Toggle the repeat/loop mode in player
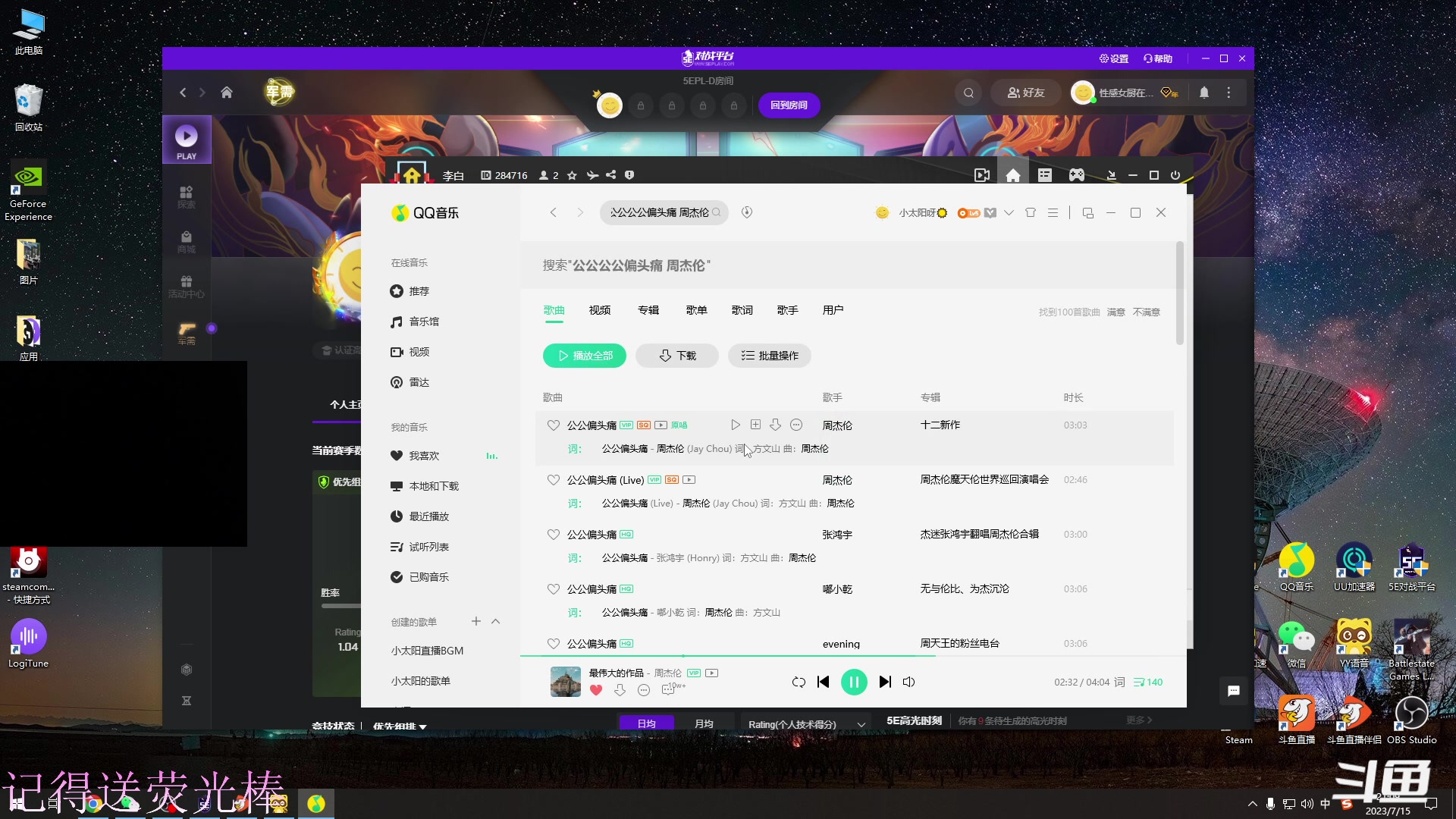Image resolution: width=1456 pixels, height=819 pixels. pos(799,682)
